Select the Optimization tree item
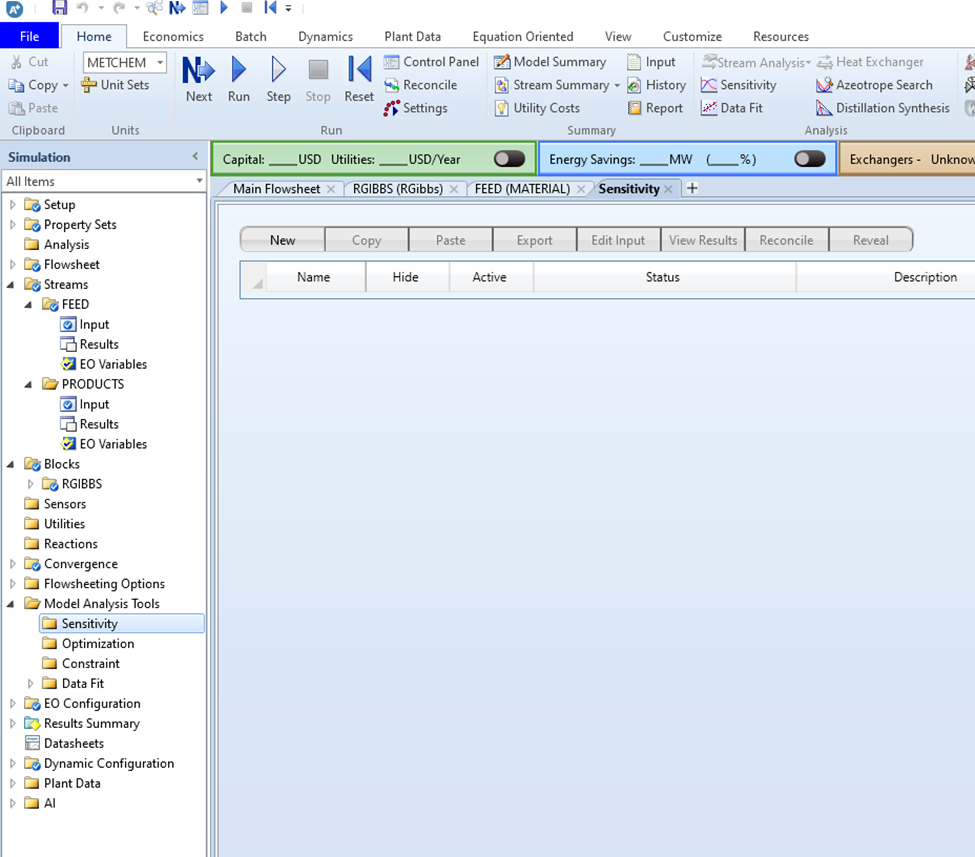Image resolution: width=975 pixels, height=857 pixels. tap(88, 644)
